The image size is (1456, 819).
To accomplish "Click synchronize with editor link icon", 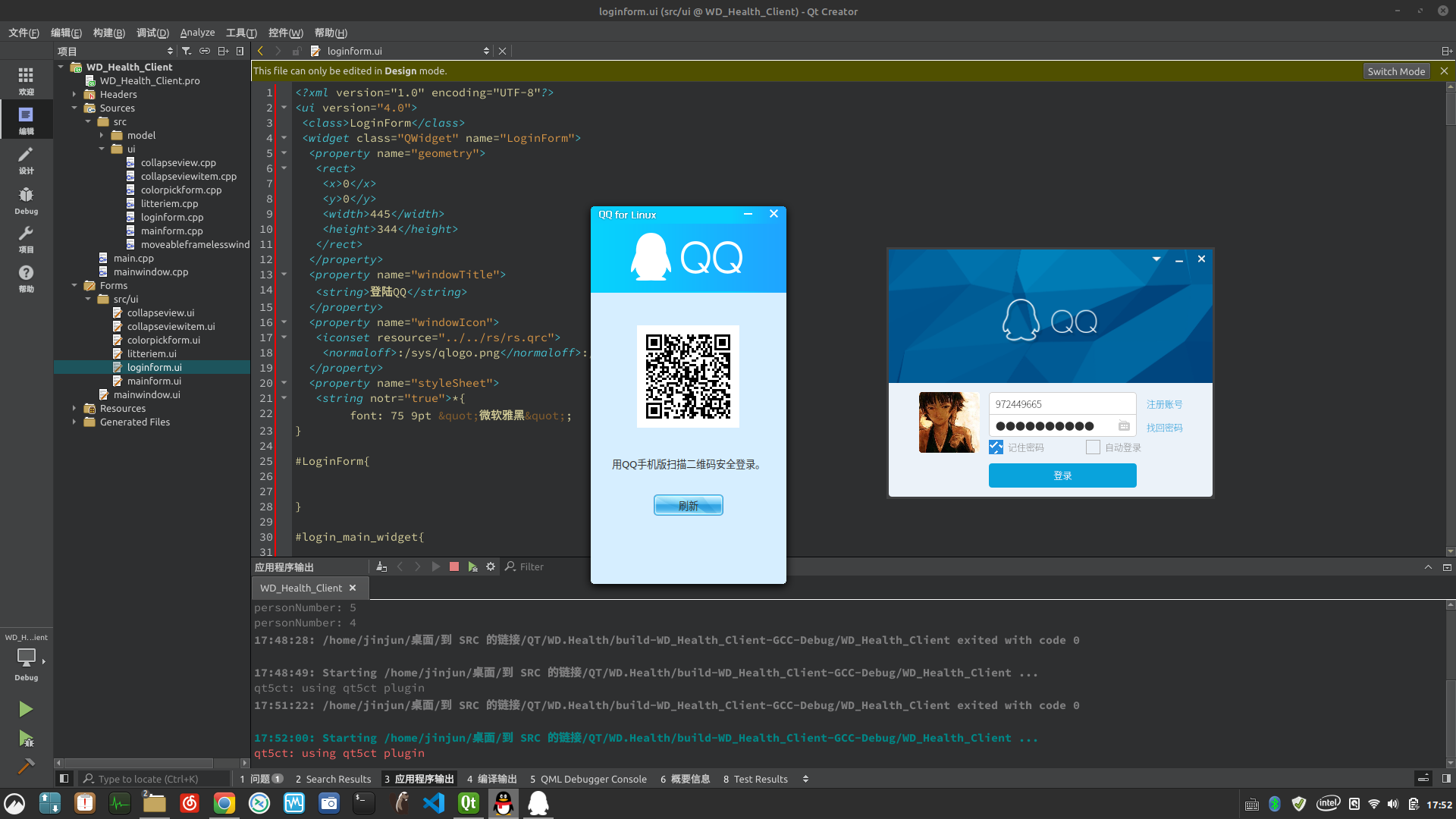I will pyautogui.click(x=205, y=51).
